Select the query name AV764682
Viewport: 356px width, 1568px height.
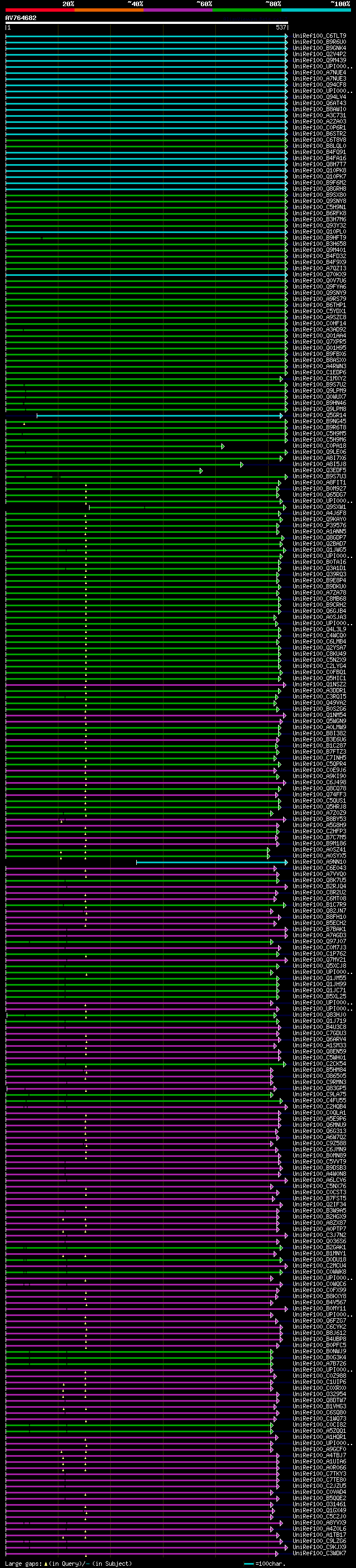point(21,18)
